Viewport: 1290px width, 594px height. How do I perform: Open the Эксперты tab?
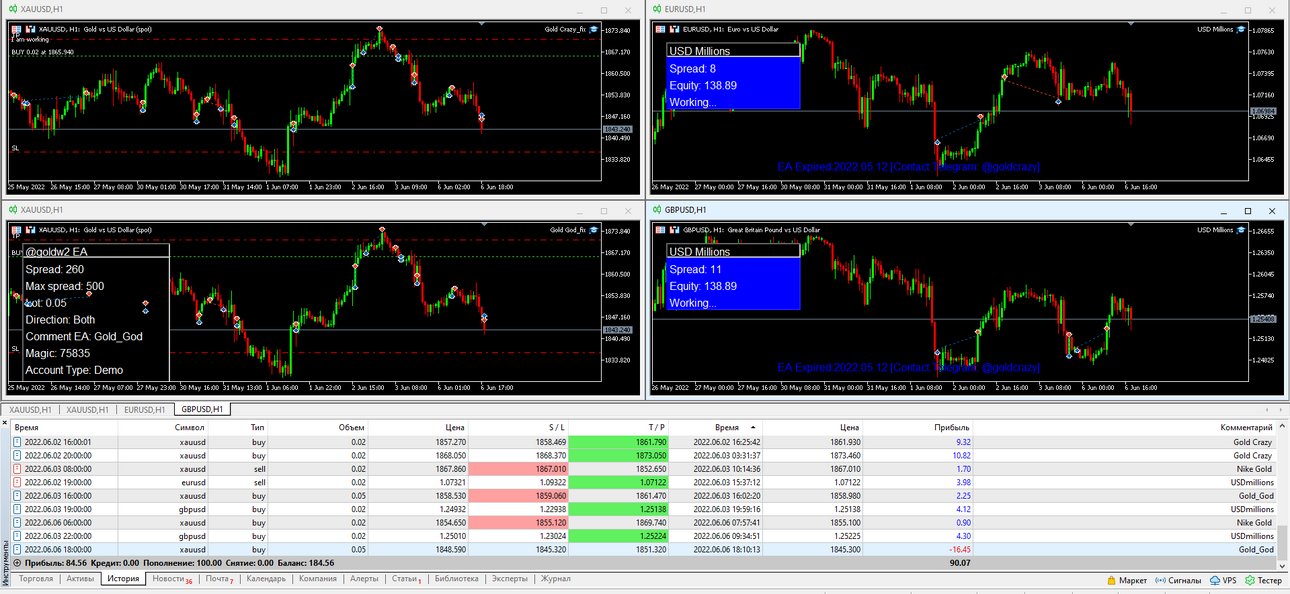pos(510,579)
